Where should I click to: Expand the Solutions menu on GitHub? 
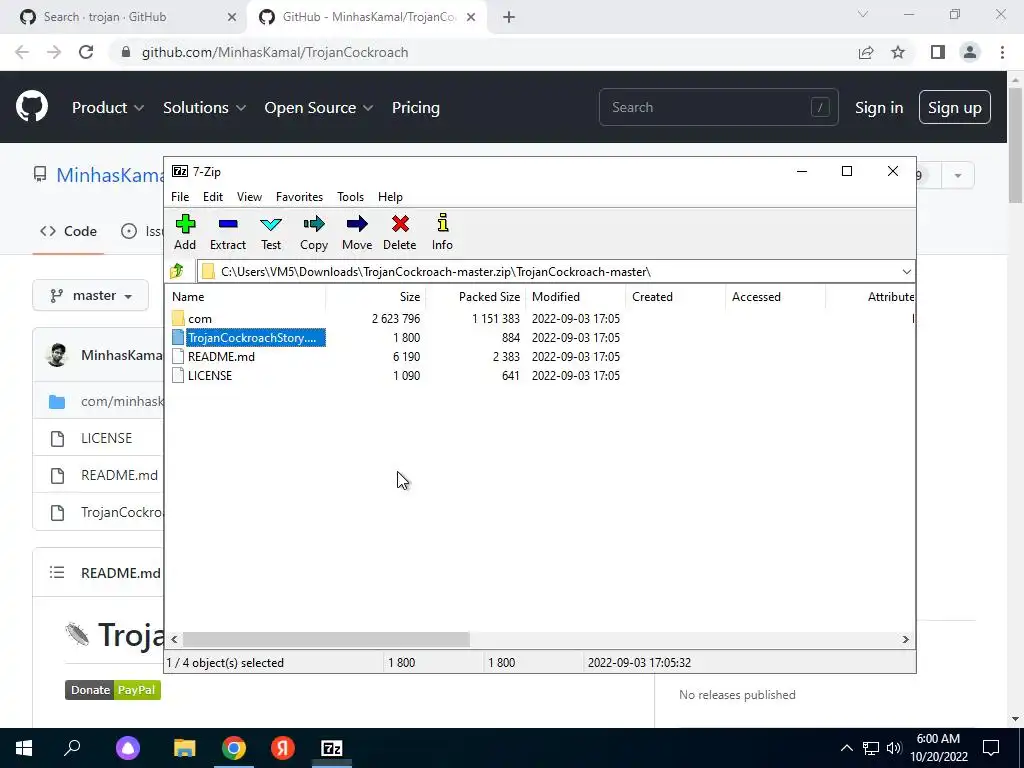[204, 108]
